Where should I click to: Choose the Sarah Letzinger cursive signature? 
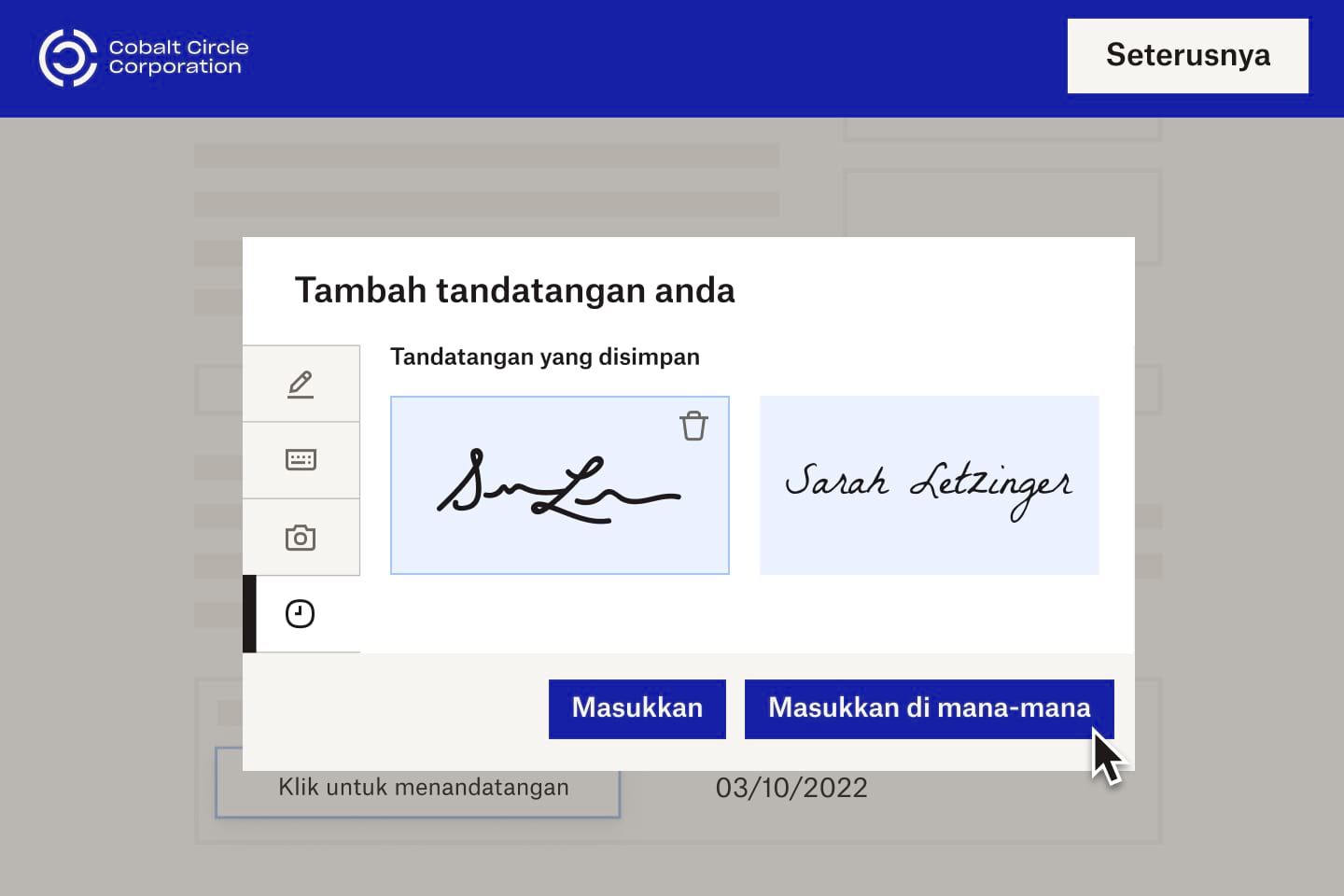(x=930, y=485)
